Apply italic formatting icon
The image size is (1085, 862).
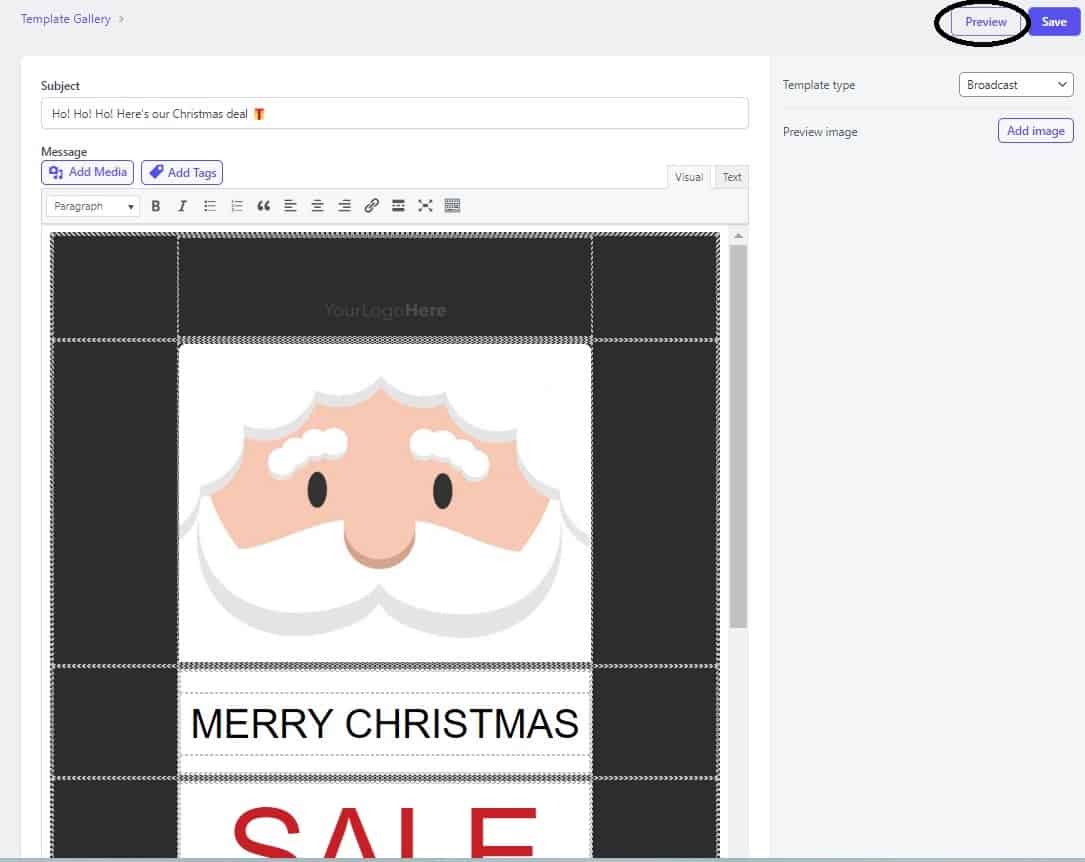click(x=183, y=206)
